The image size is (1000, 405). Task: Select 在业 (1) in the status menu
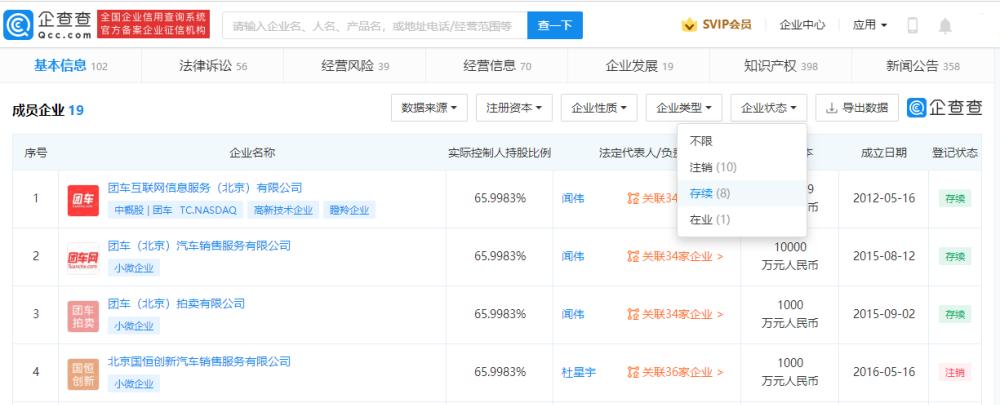pos(742,219)
